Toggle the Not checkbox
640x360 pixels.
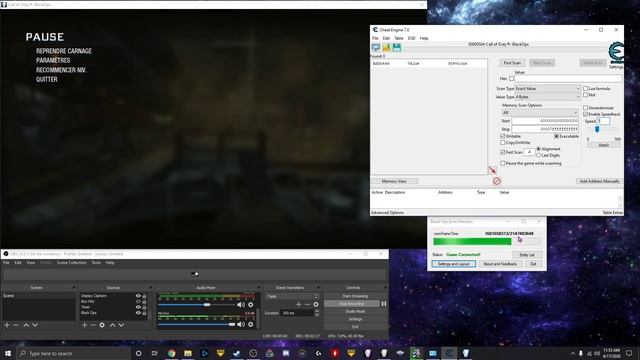585,95
